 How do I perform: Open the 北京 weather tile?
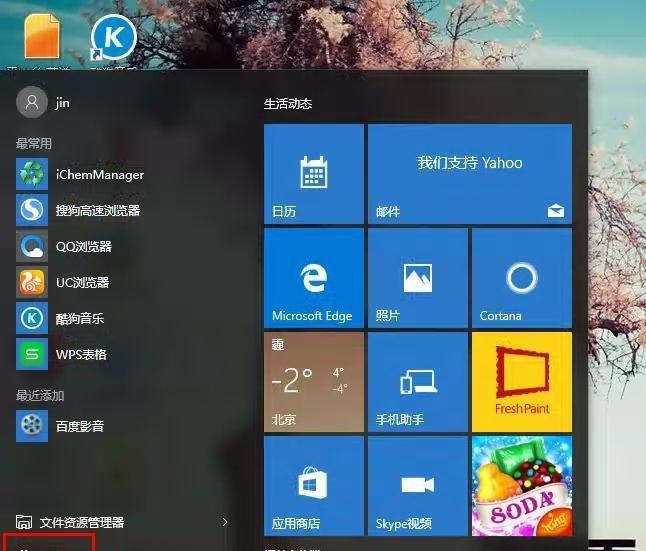point(314,382)
